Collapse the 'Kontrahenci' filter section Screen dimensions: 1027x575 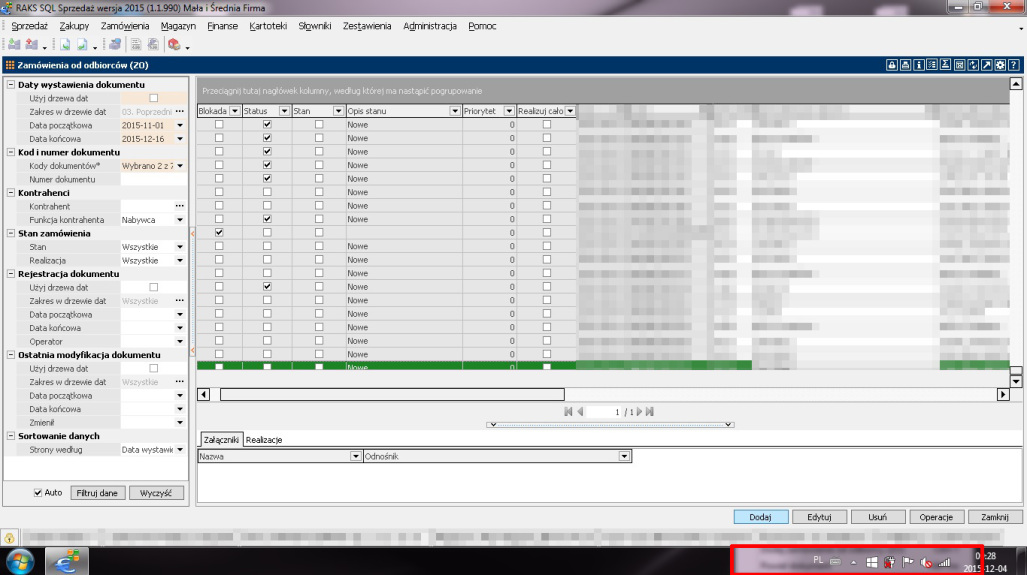11,193
